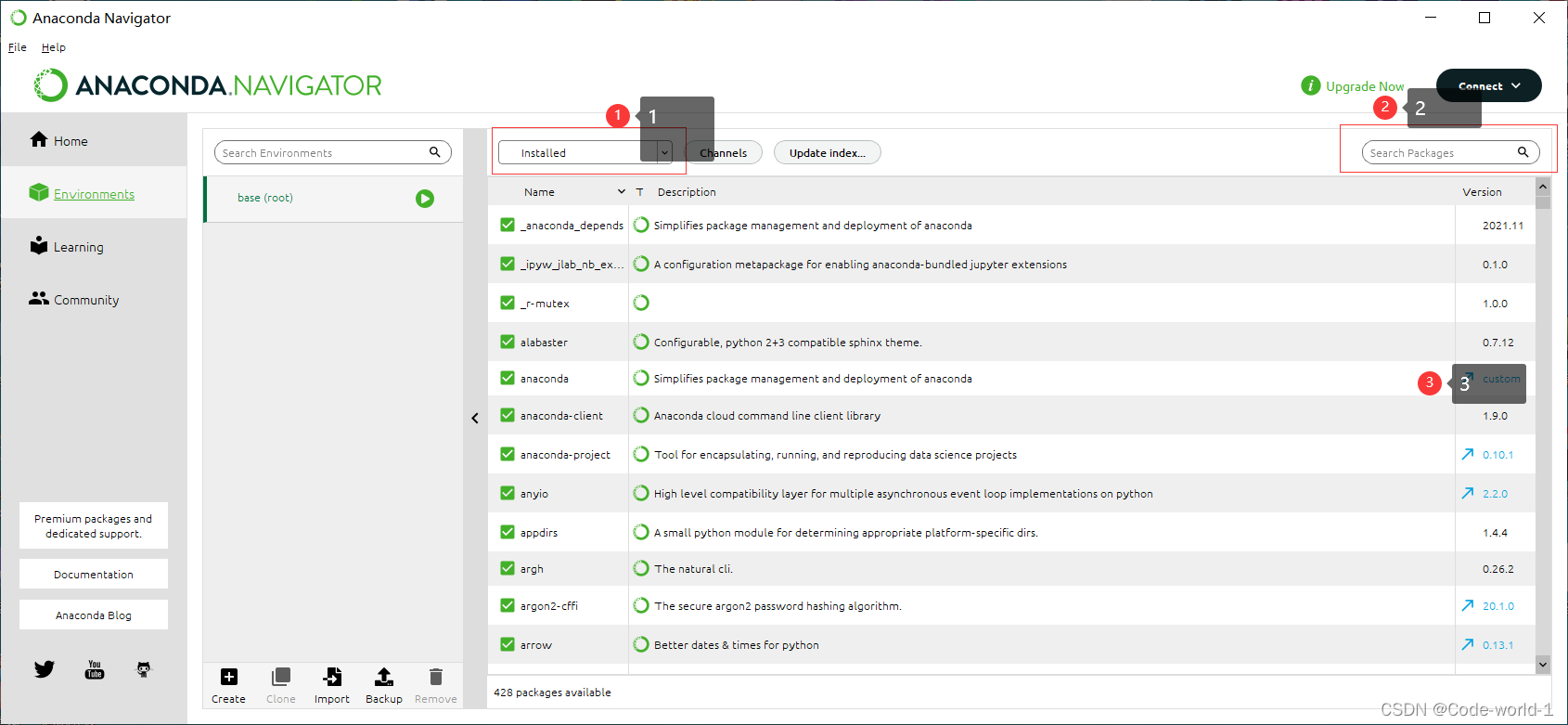Toggle the anaconda-project checkbox
Screen dimensions: 1568x725
[508, 454]
